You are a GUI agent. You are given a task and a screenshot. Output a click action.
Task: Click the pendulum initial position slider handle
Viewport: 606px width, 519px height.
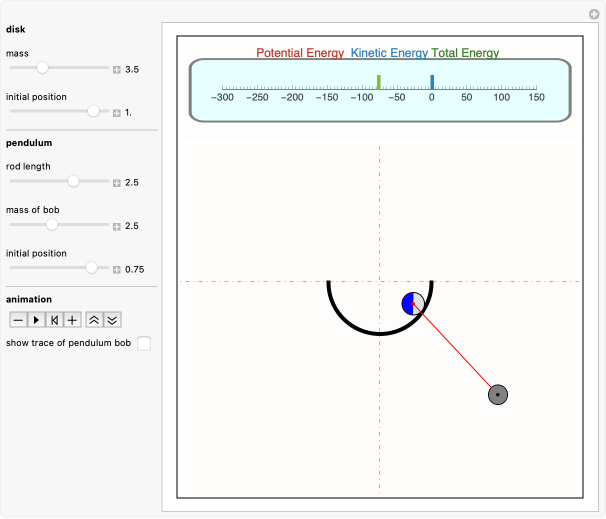click(x=91, y=268)
